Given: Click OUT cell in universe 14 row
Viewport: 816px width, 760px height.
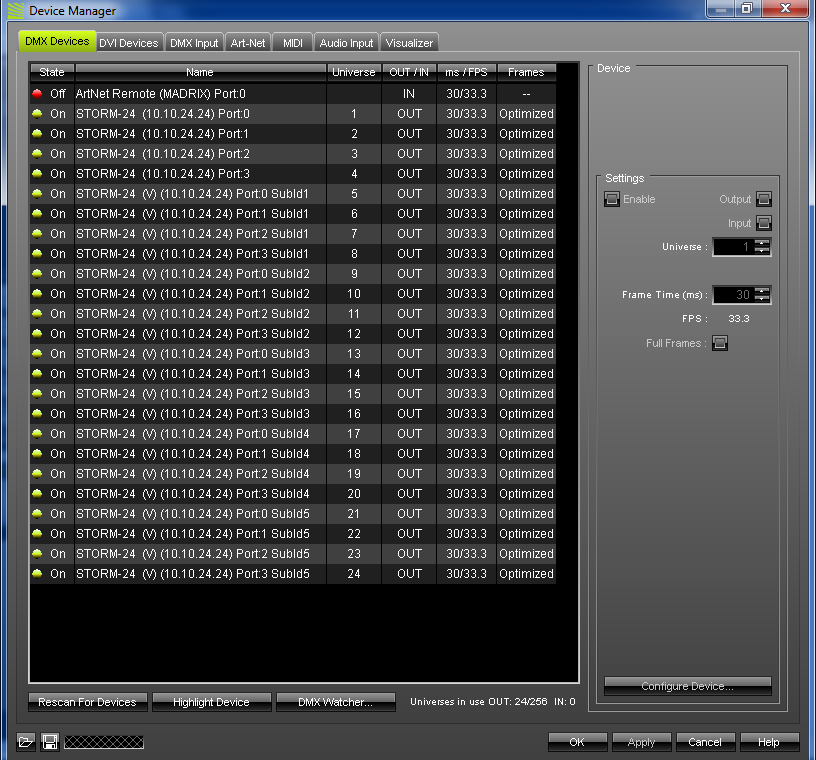Looking at the screenshot, I should click(409, 374).
